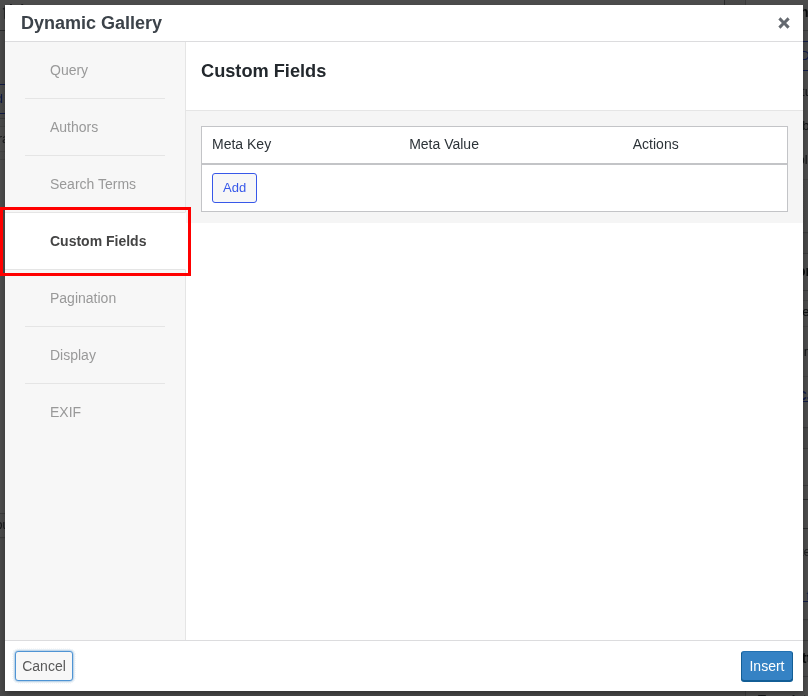
Task: Click the empty sidebar area below EXIF
Action: tap(95, 530)
